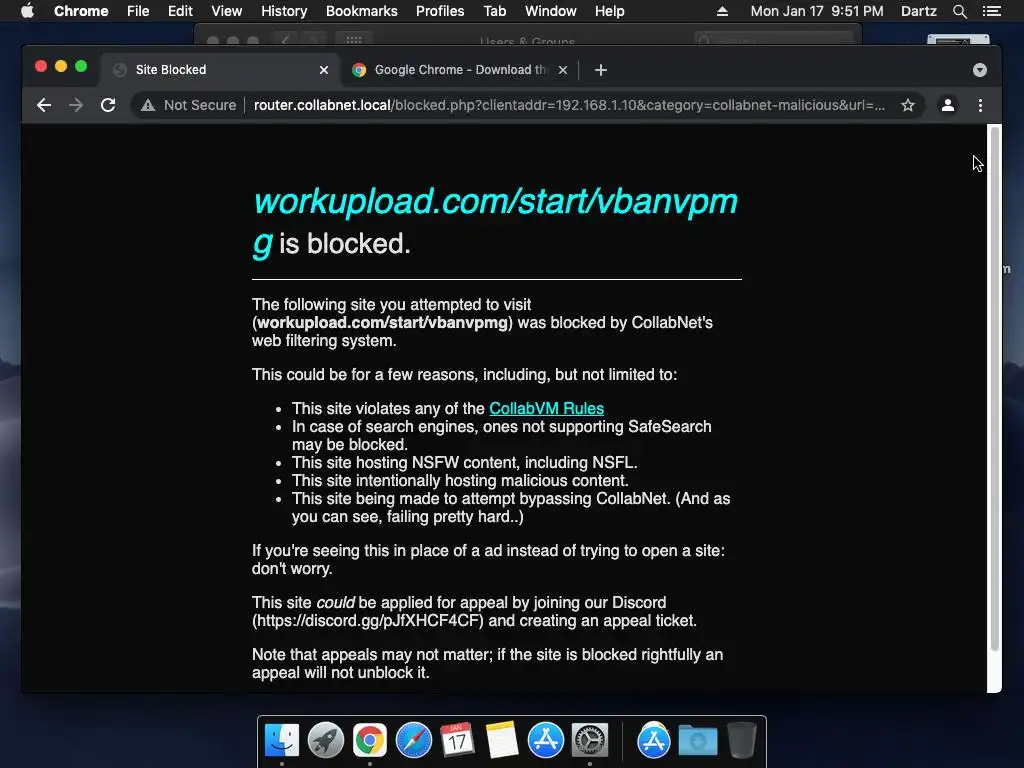1024x768 pixels.
Task: Click the date and time in menu bar
Action: (817, 11)
